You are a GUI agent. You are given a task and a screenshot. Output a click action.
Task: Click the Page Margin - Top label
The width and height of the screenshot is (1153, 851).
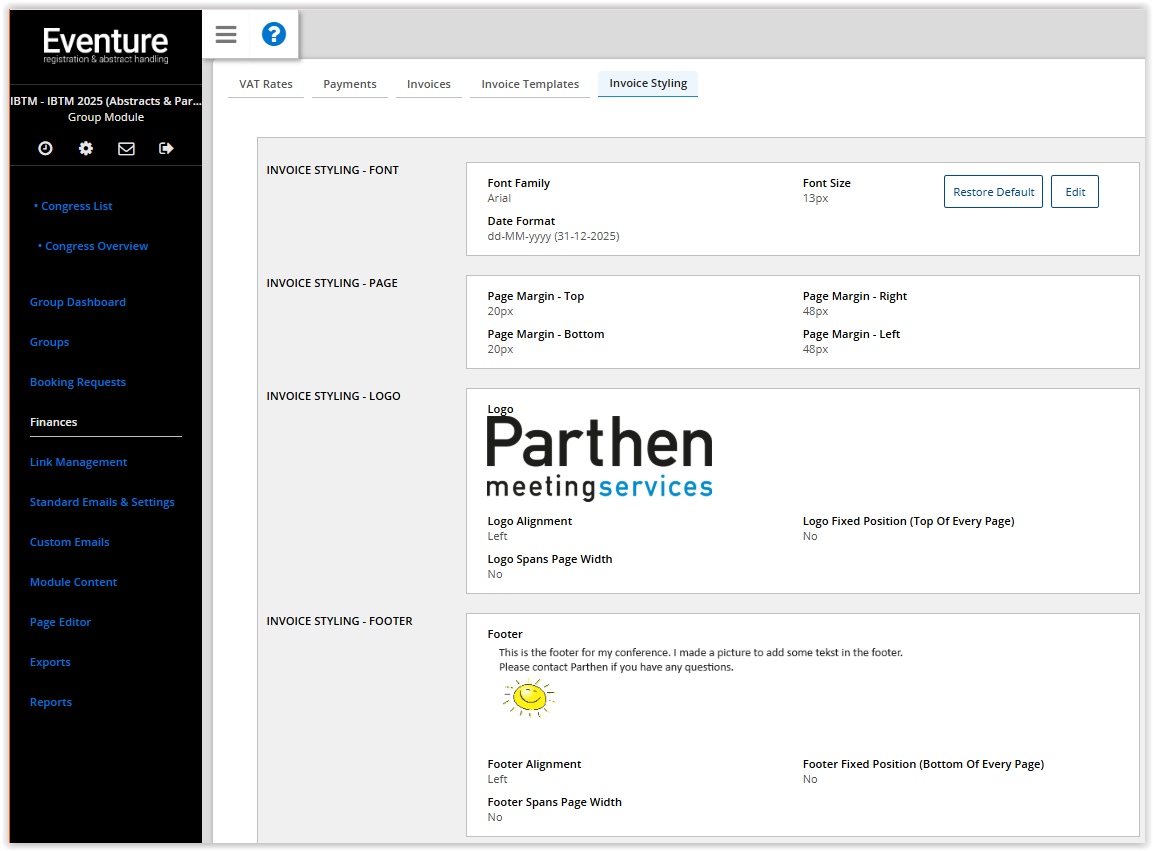(535, 296)
